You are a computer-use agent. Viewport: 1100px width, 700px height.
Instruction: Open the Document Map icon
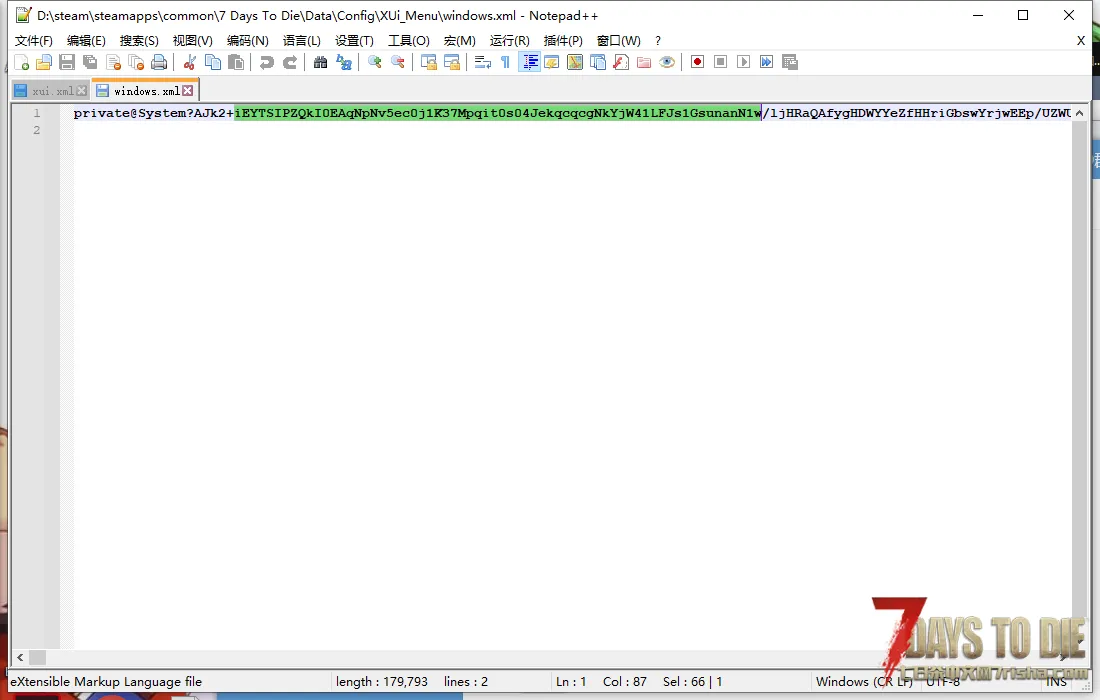tap(575, 62)
